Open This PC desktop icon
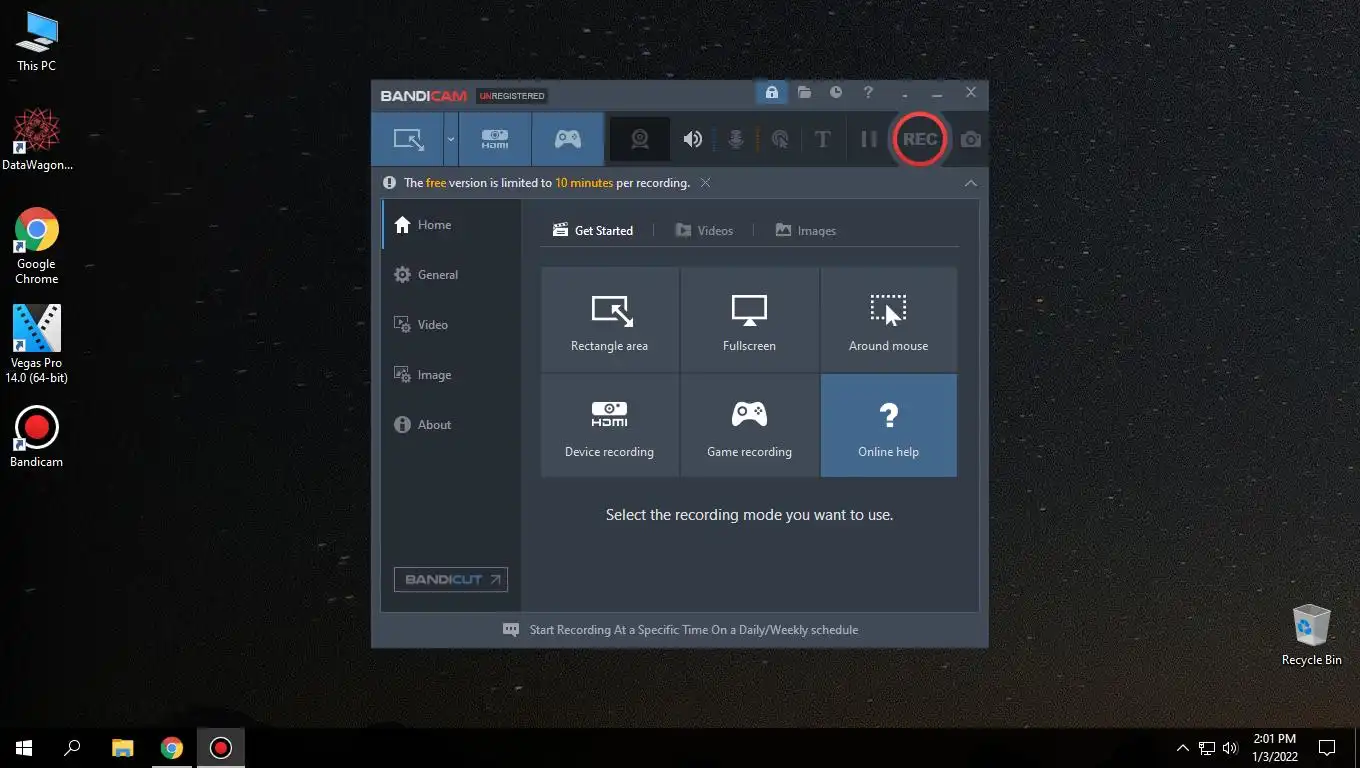The height and width of the screenshot is (768, 1360). point(36,42)
